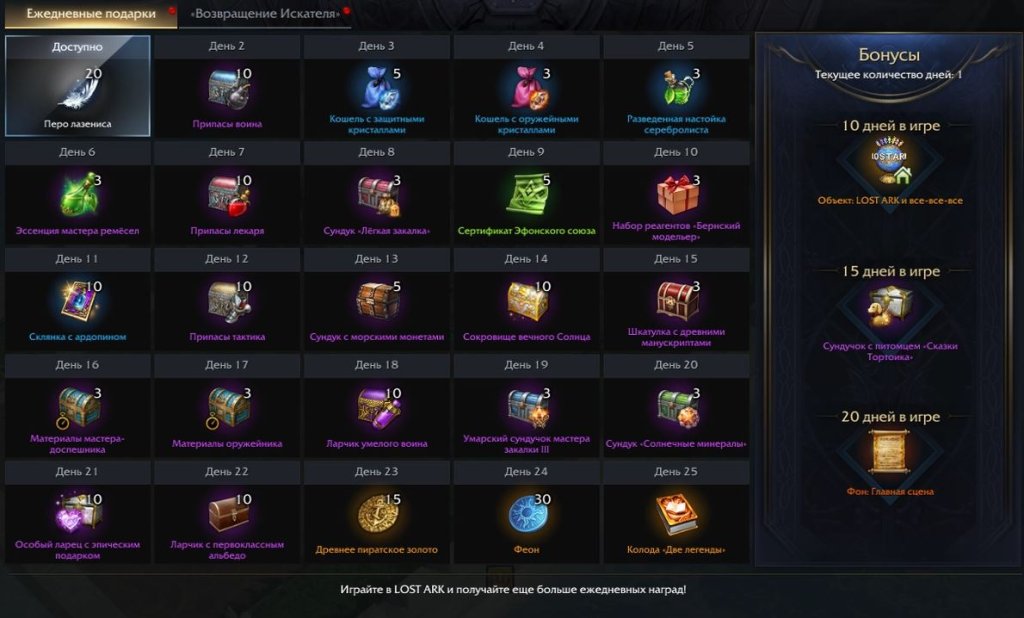Select the Колода «Две легенды» book icon
The width and height of the screenshot is (1024, 618).
[x=676, y=513]
